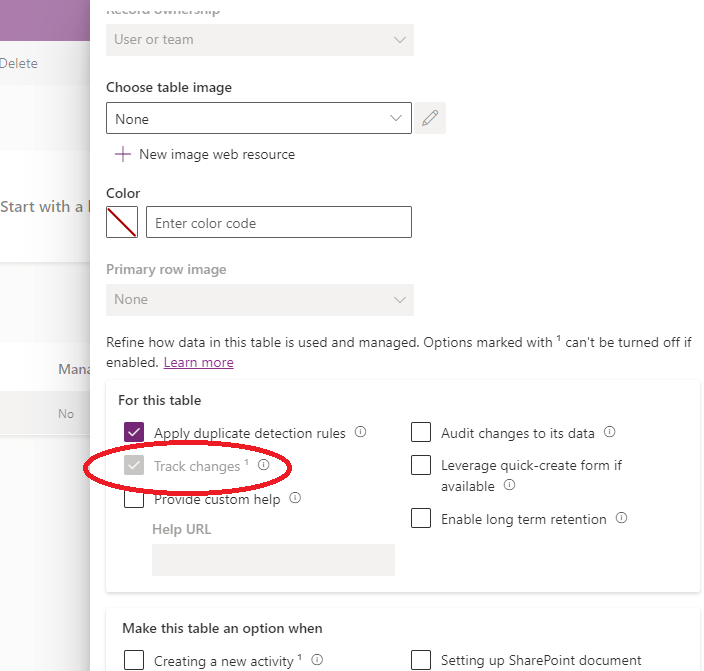Click the pencil edit icon beside table image
Screen dimensions: 704x671
(x=430, y=119)
